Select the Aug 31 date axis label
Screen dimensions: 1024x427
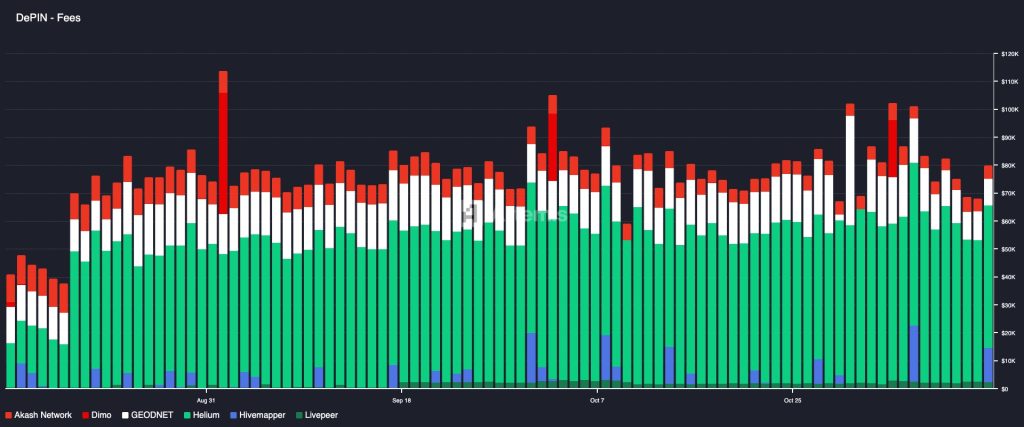point(207,399)
